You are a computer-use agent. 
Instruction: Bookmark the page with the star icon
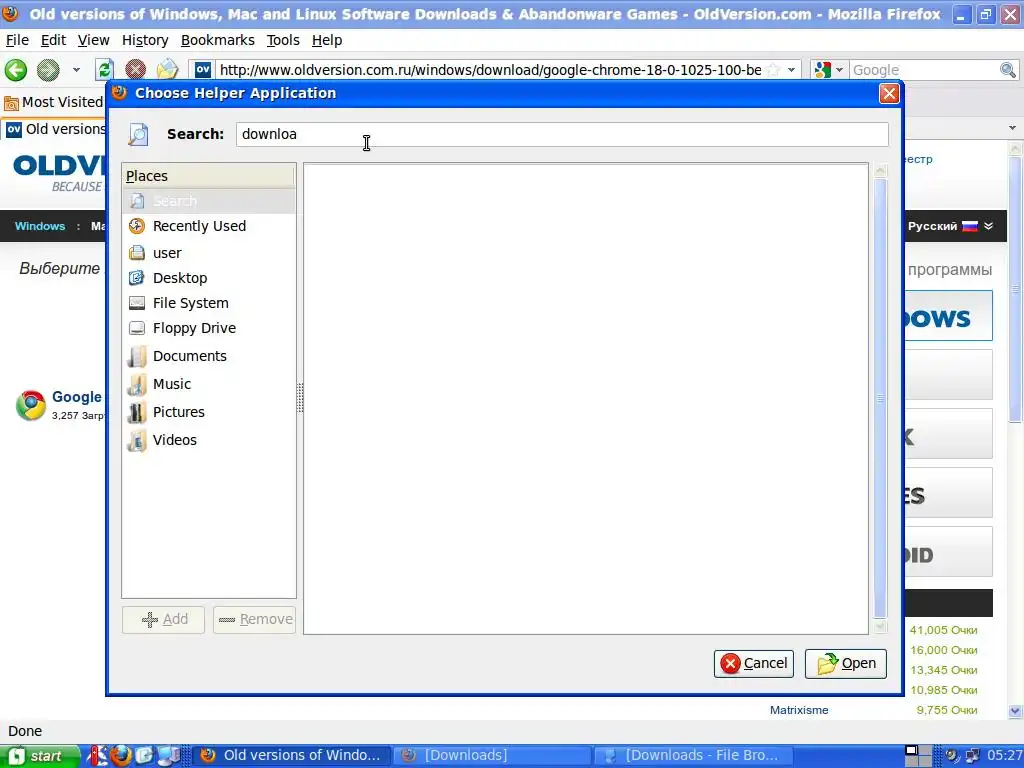click(773, 70)
